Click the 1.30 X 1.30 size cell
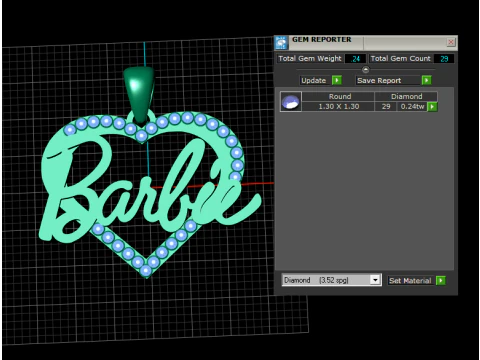This screenshot has width=480, height=360. pyautogui.click(x=338, y=107)
